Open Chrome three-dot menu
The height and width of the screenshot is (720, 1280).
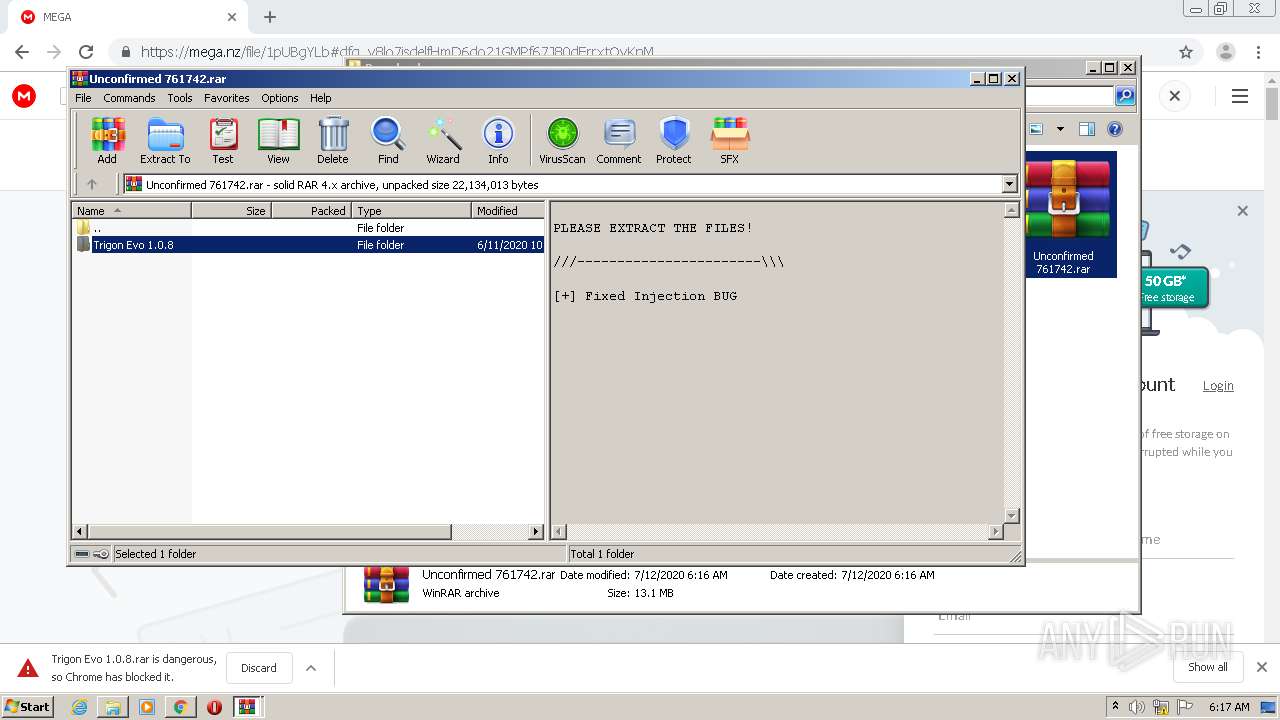1258,52
